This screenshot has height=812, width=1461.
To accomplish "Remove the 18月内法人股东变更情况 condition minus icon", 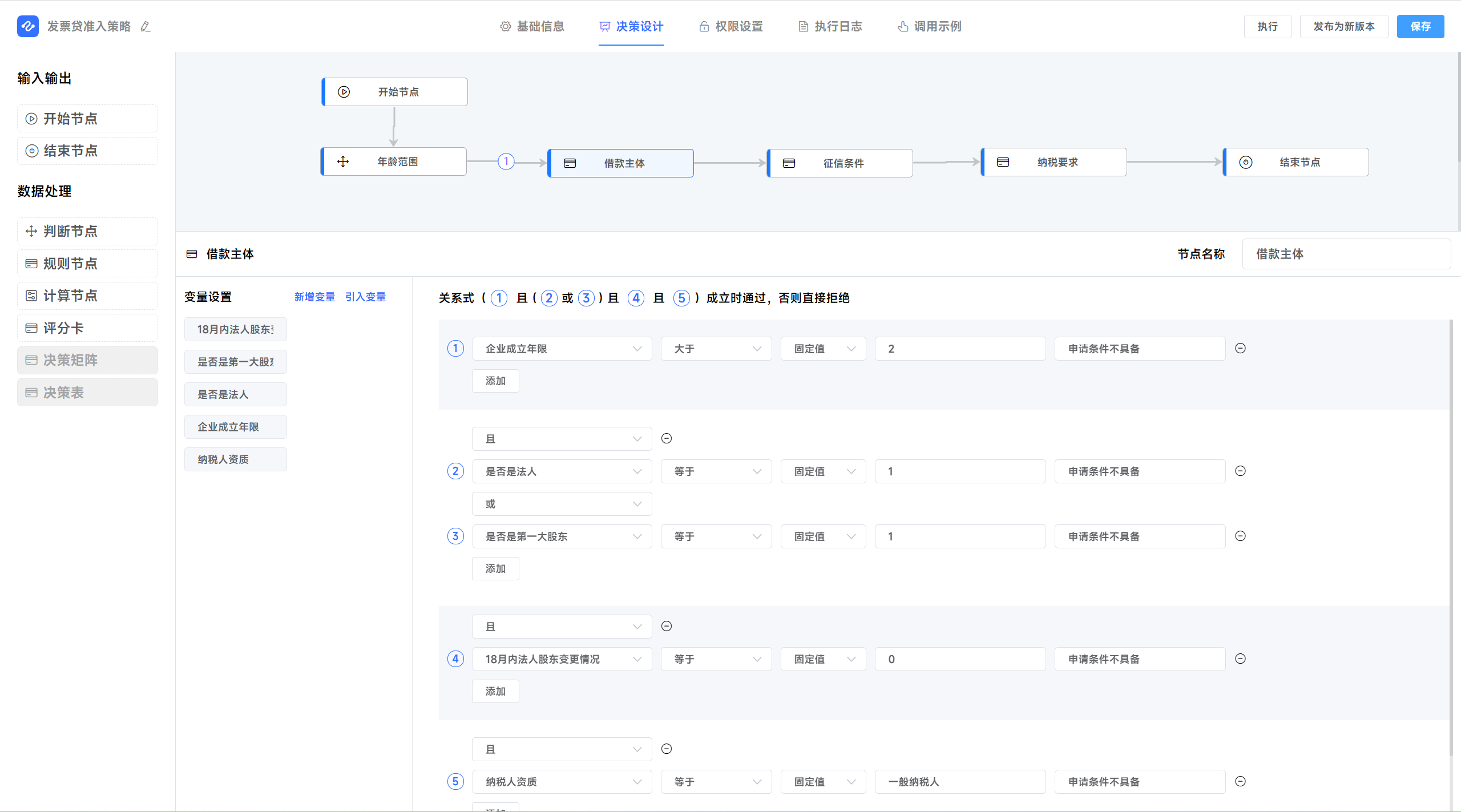I will (x=1240, y=659).
